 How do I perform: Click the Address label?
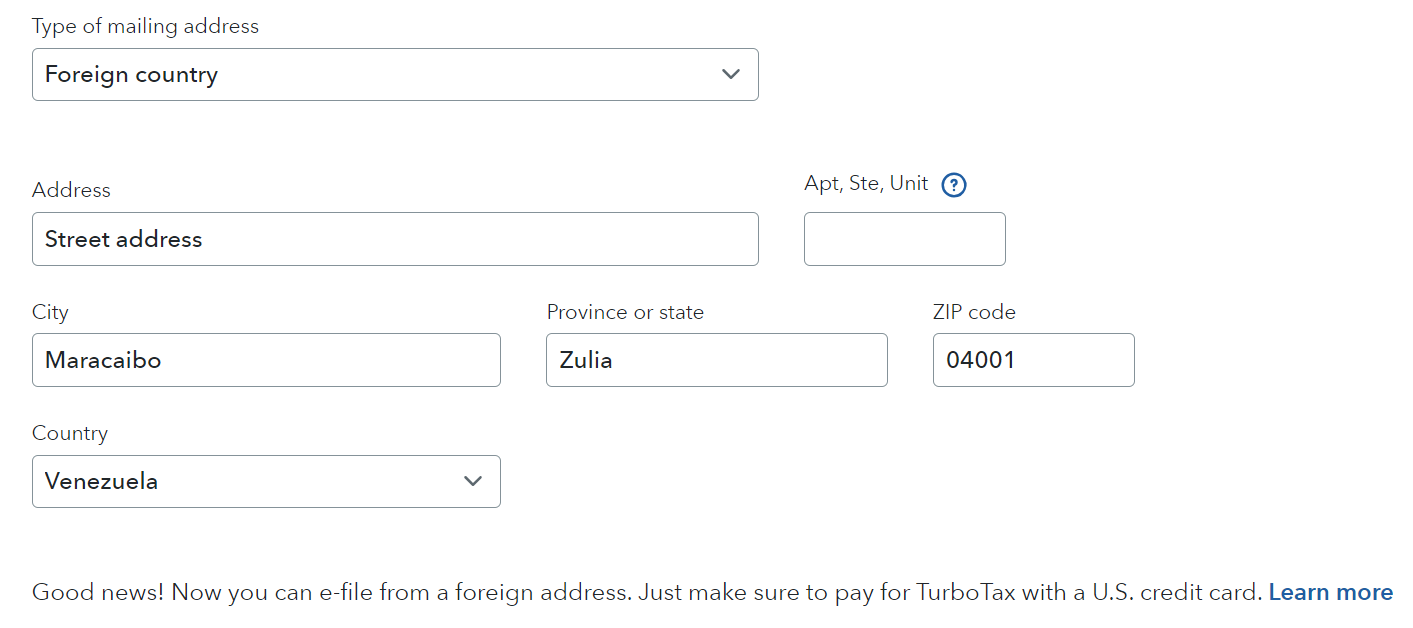pyautogui.click(x=71, y=190)
